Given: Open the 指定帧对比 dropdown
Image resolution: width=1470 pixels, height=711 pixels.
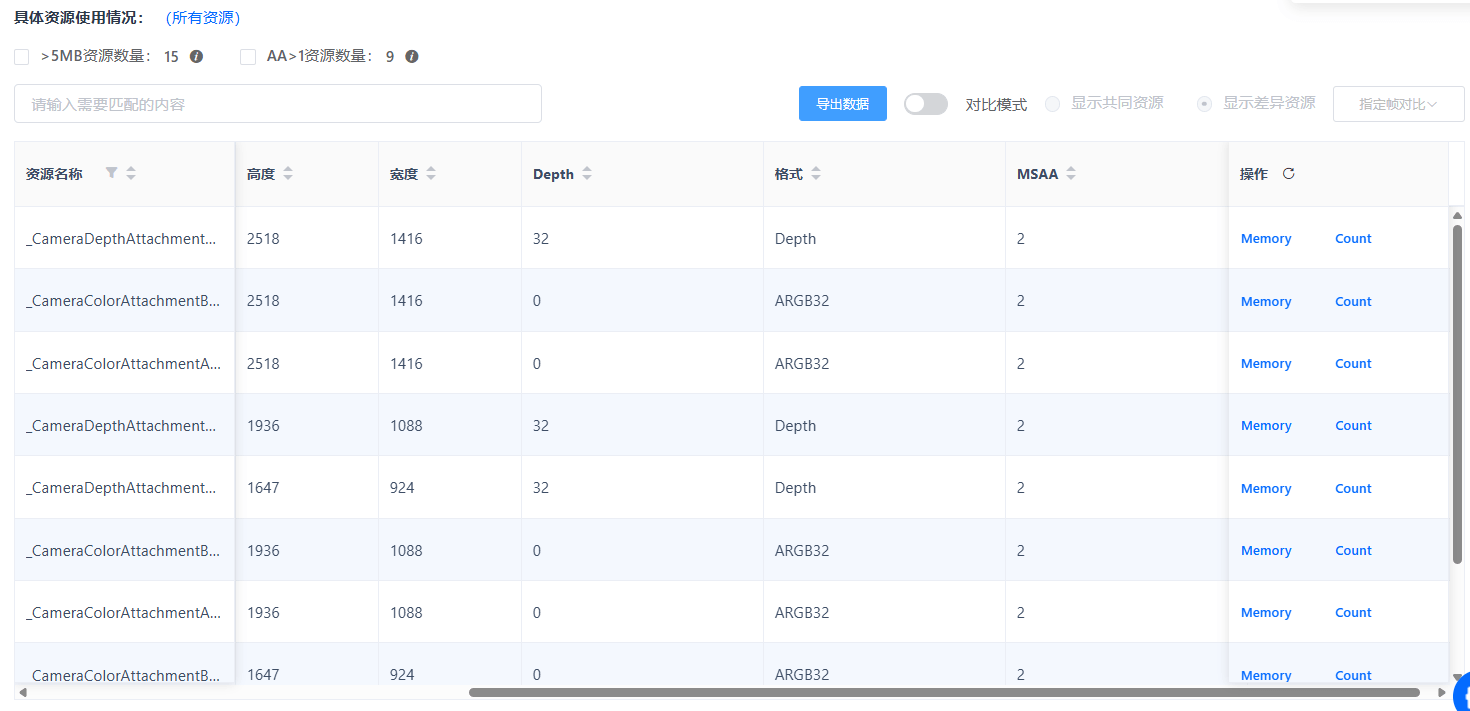Looking at the screenshot, I should pyautogui.click(x=1398, y=104).
